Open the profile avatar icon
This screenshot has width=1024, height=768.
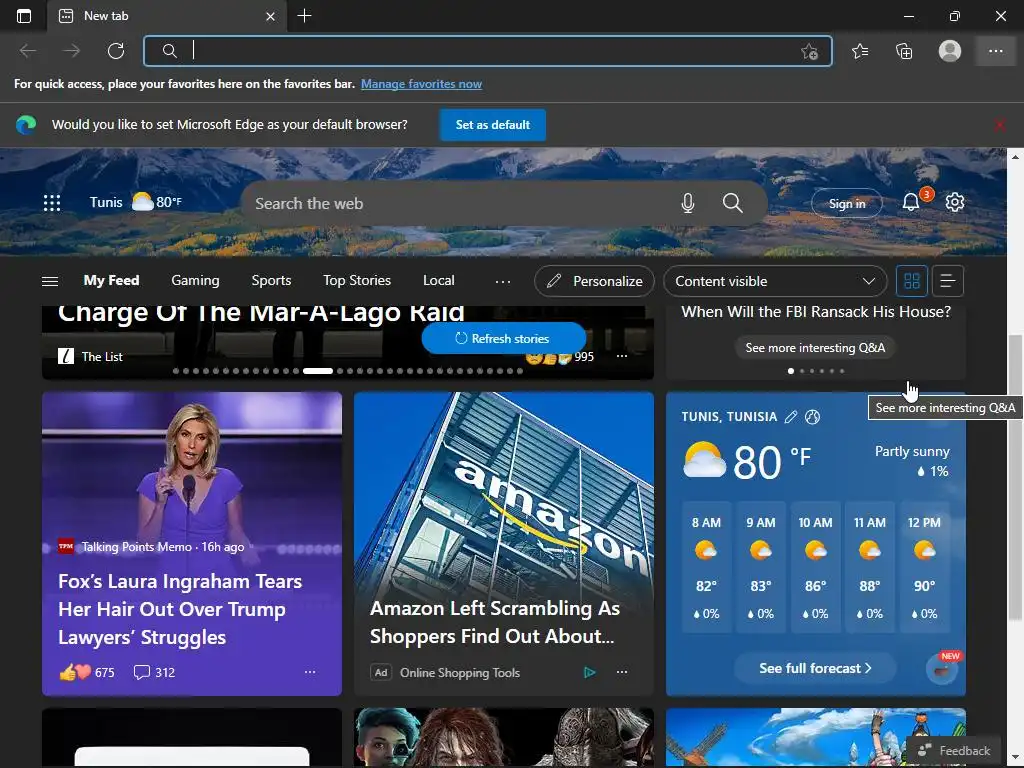tap(950, 51)
